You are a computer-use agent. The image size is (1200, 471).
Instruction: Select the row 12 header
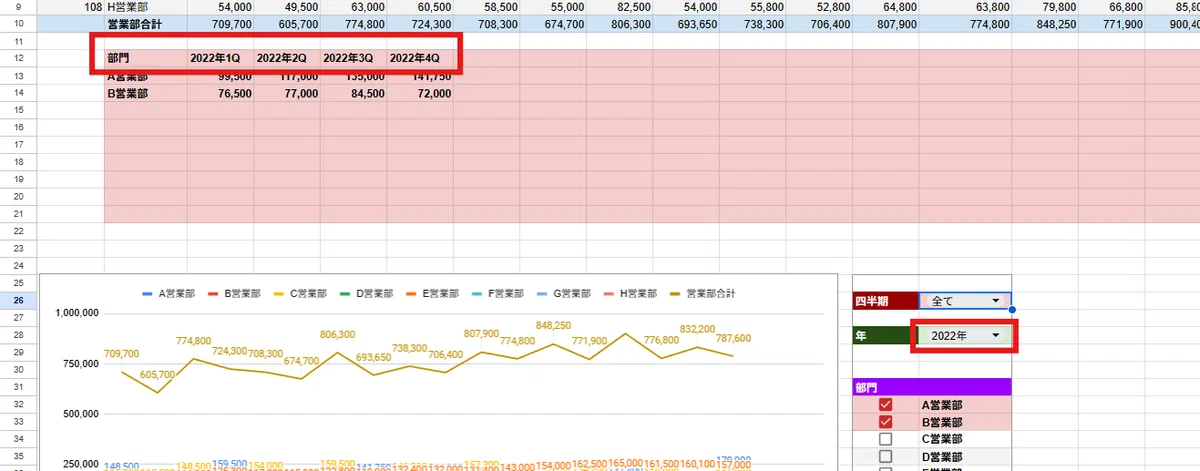pyautogui.click(x=19, y=58)
